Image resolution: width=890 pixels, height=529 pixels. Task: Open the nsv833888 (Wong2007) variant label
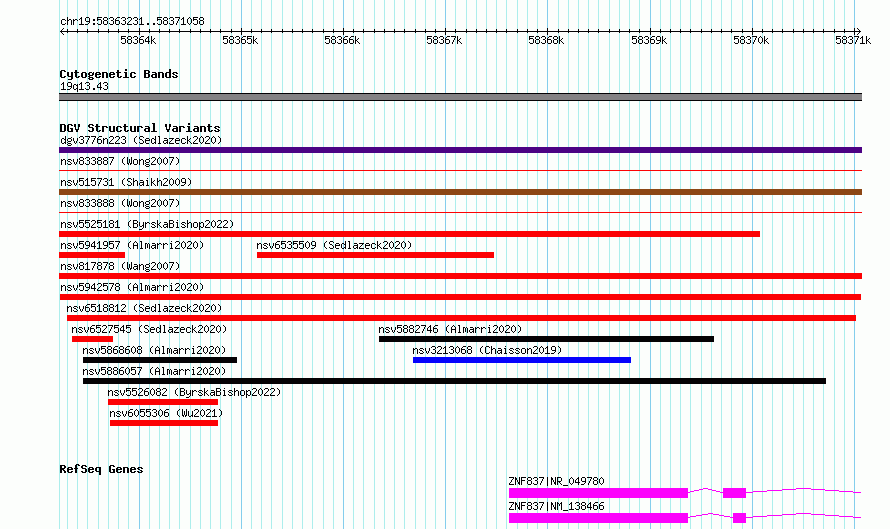pyautogui.click(x=120, y=203)
